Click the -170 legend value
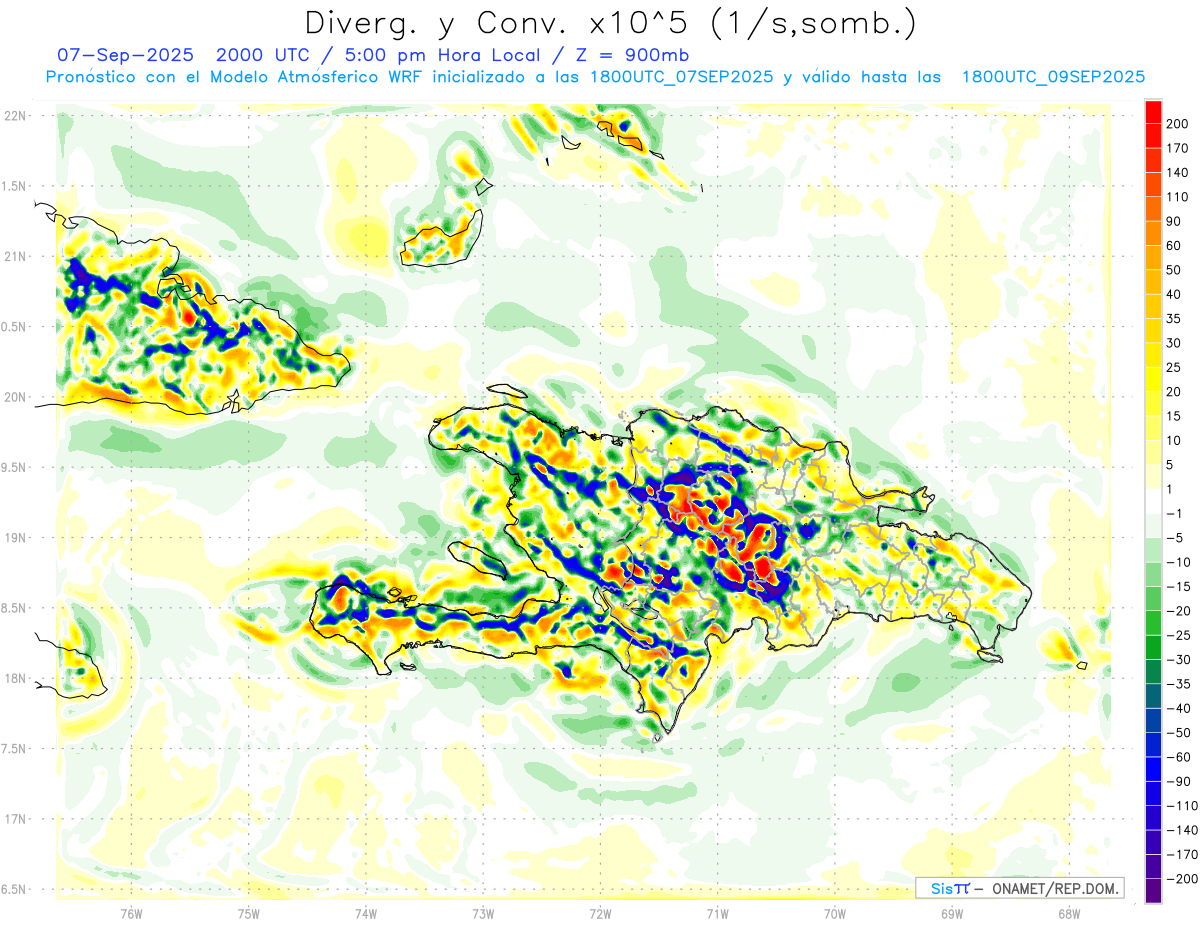 1182,854
